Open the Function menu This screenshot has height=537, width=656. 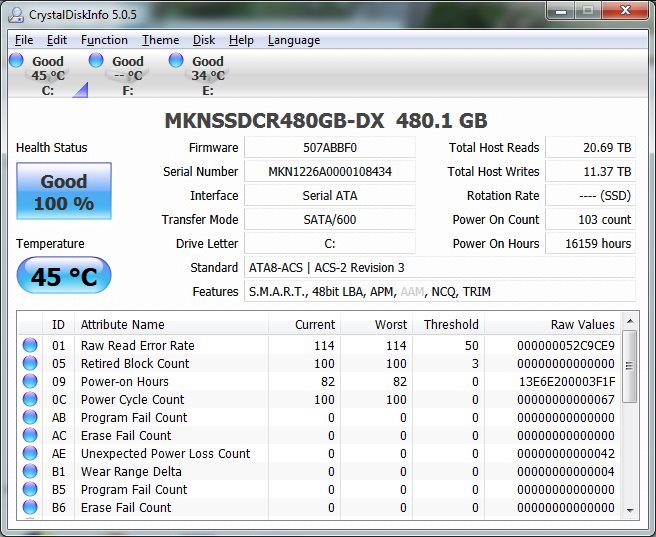coord(104,40)
